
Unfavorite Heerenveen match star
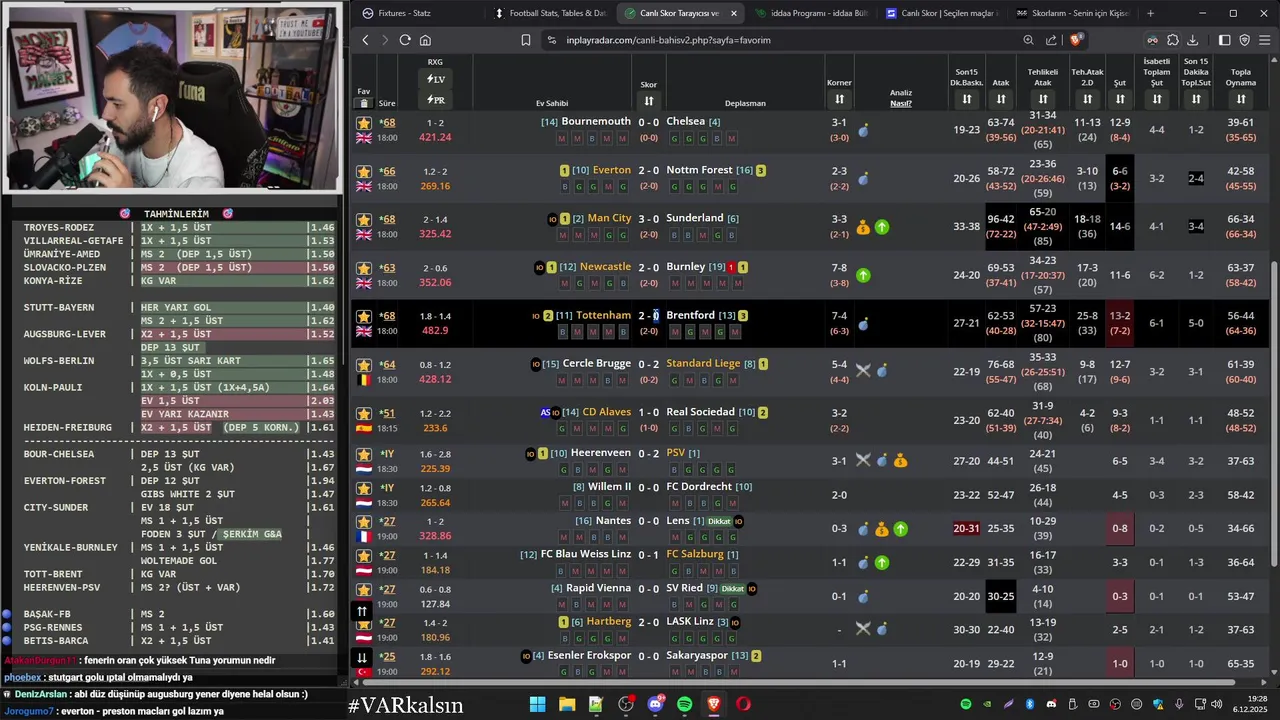tap(364, 454)
